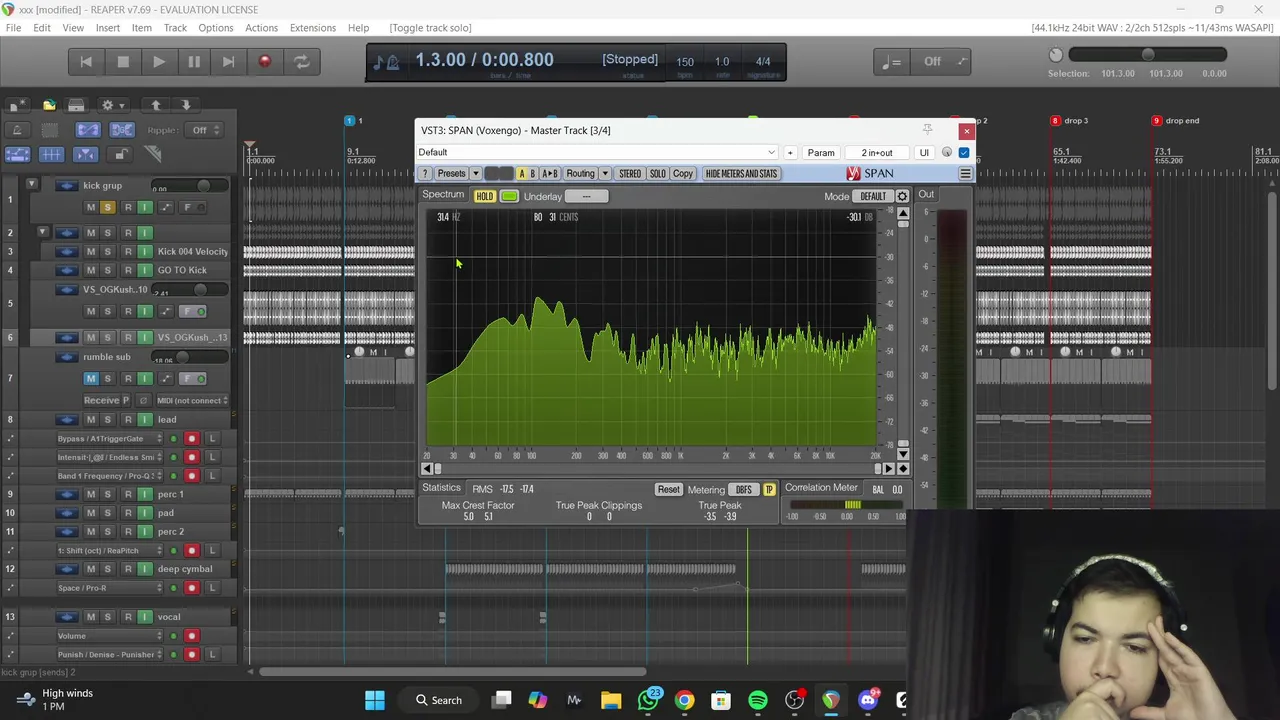Image resolution: width=1280 pixels, height=720 pixels.
Task: Open SPAN spectrum mode settings gear
Action: [x=902, y=196]
